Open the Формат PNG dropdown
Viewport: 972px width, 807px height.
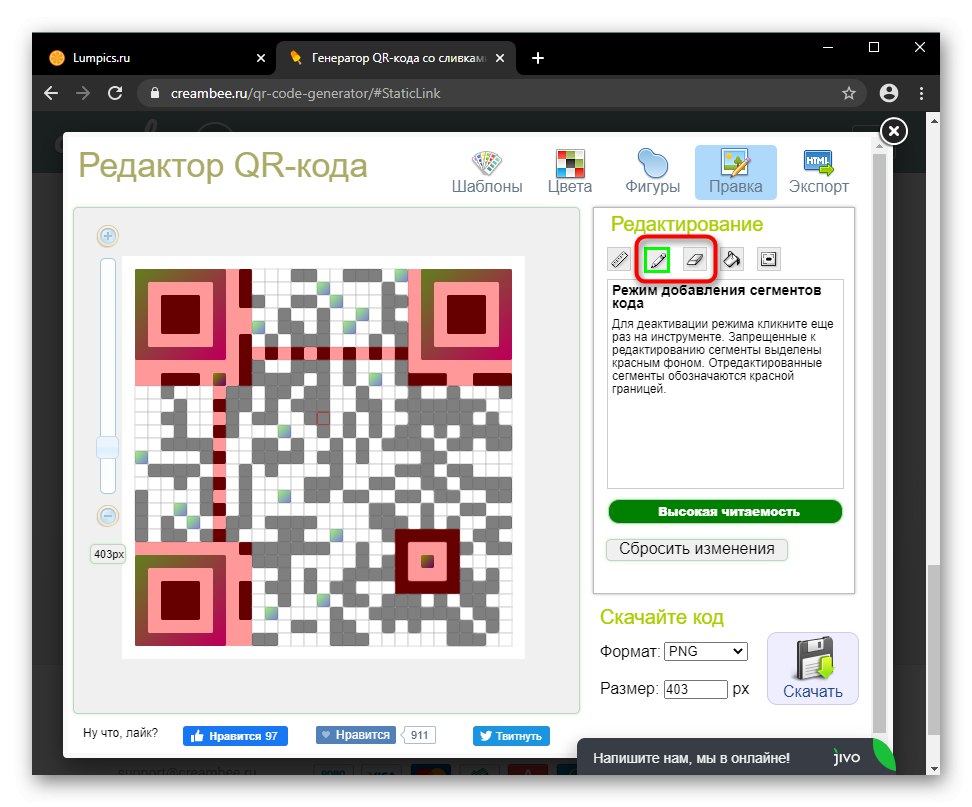705,651
